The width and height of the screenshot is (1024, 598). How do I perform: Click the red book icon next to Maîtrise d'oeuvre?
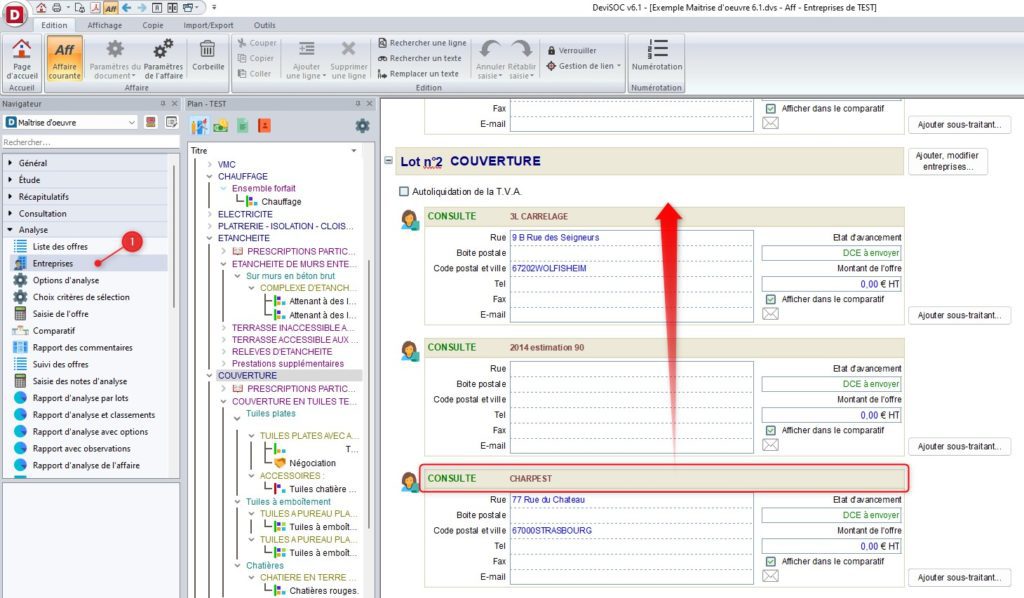tap(151, 122)
